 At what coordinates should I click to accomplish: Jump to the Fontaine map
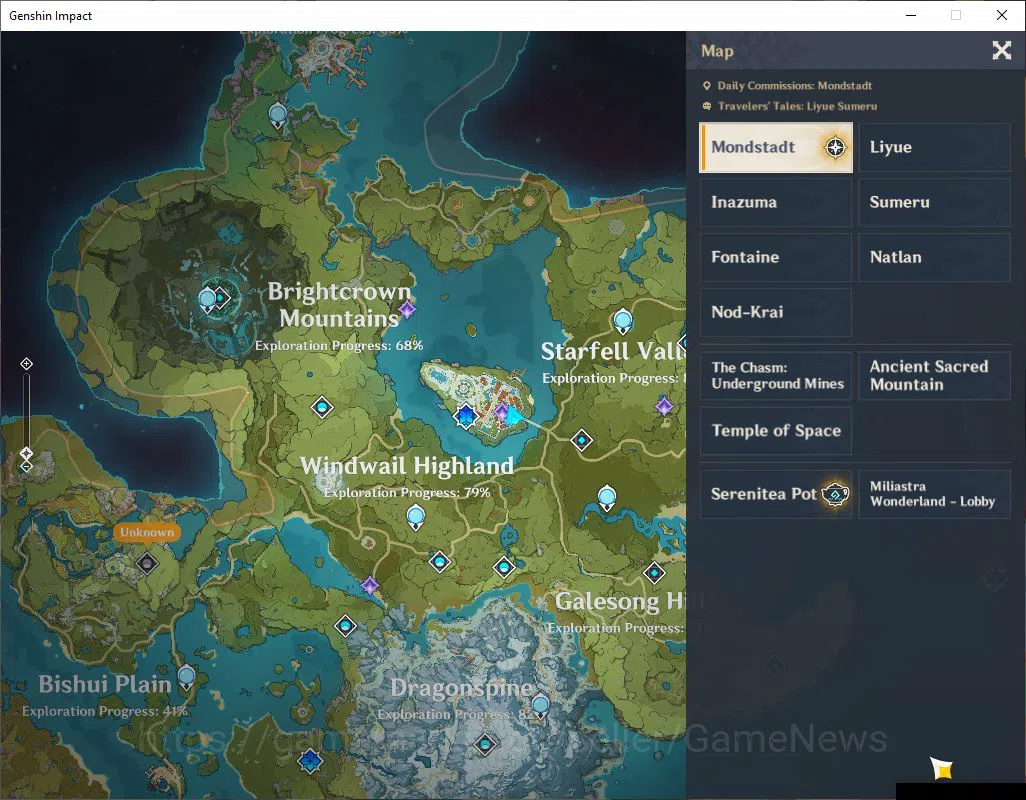(776, 257)
